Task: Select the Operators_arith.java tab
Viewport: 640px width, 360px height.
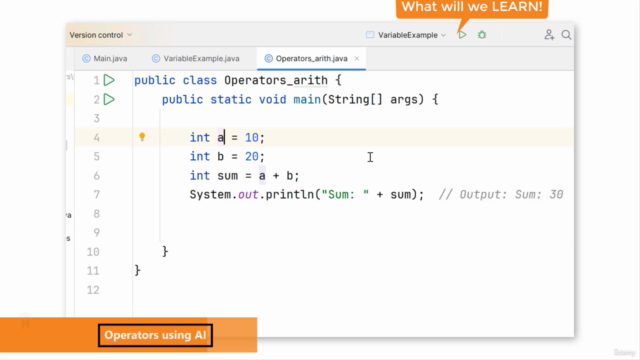Action: [311, 58]
